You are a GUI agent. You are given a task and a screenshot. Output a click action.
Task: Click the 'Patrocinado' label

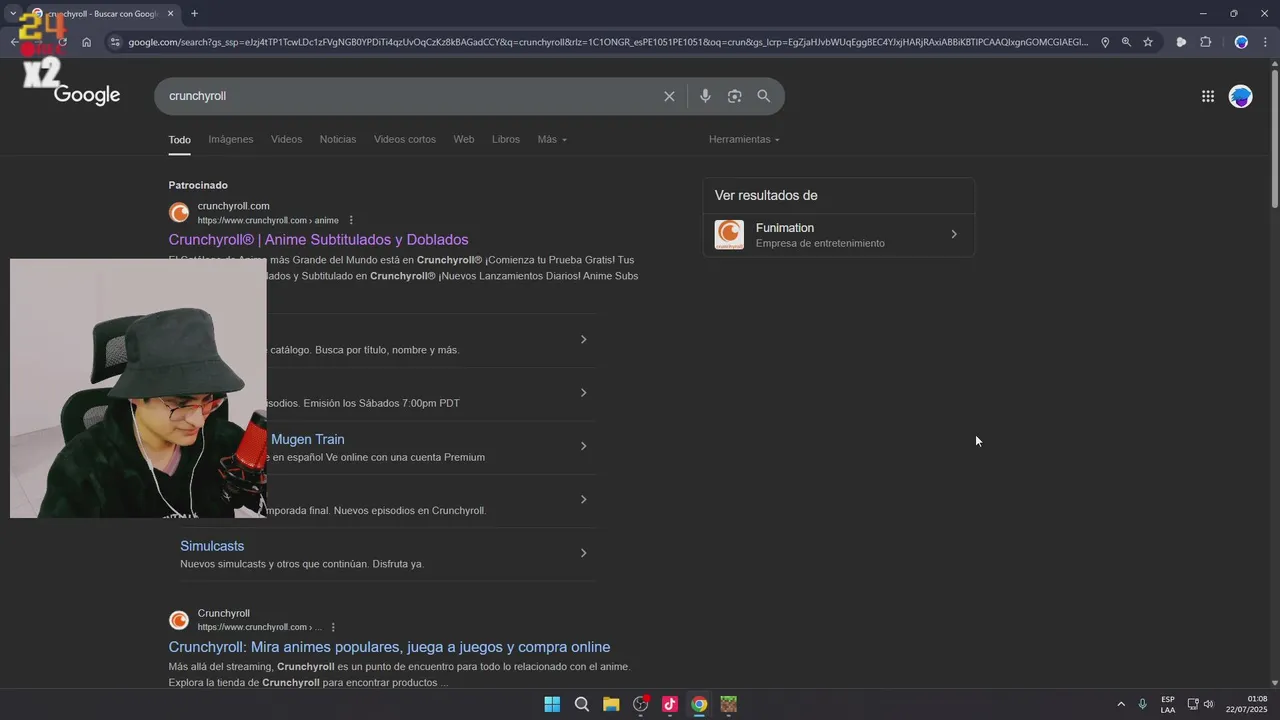[198, 185]
